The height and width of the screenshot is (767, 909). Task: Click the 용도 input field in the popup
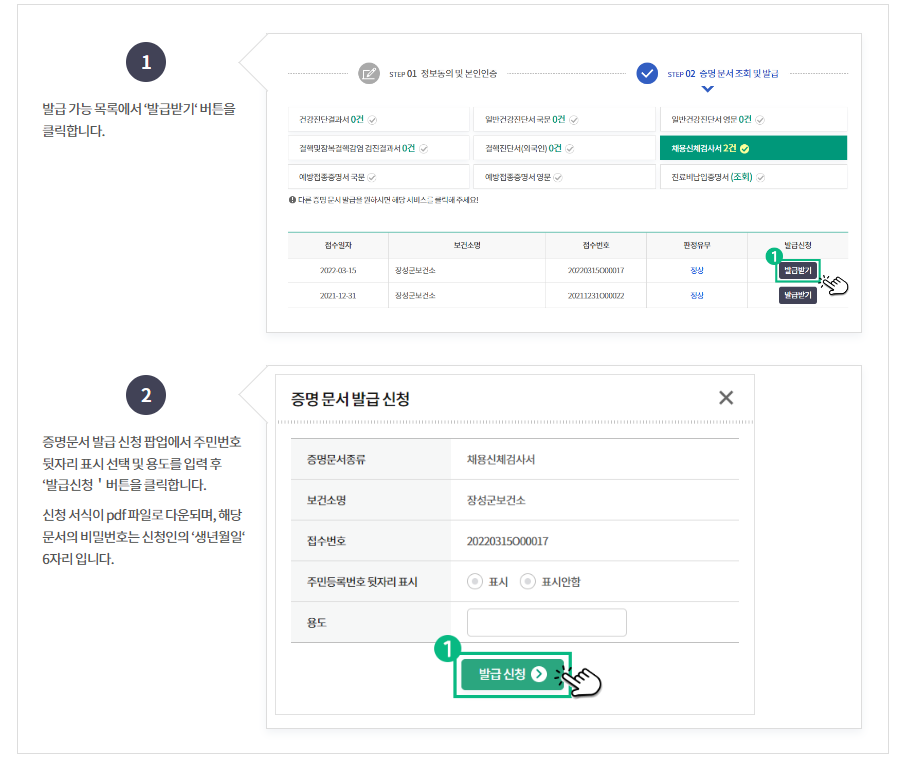pyautogui.click(x=546, y=622)
